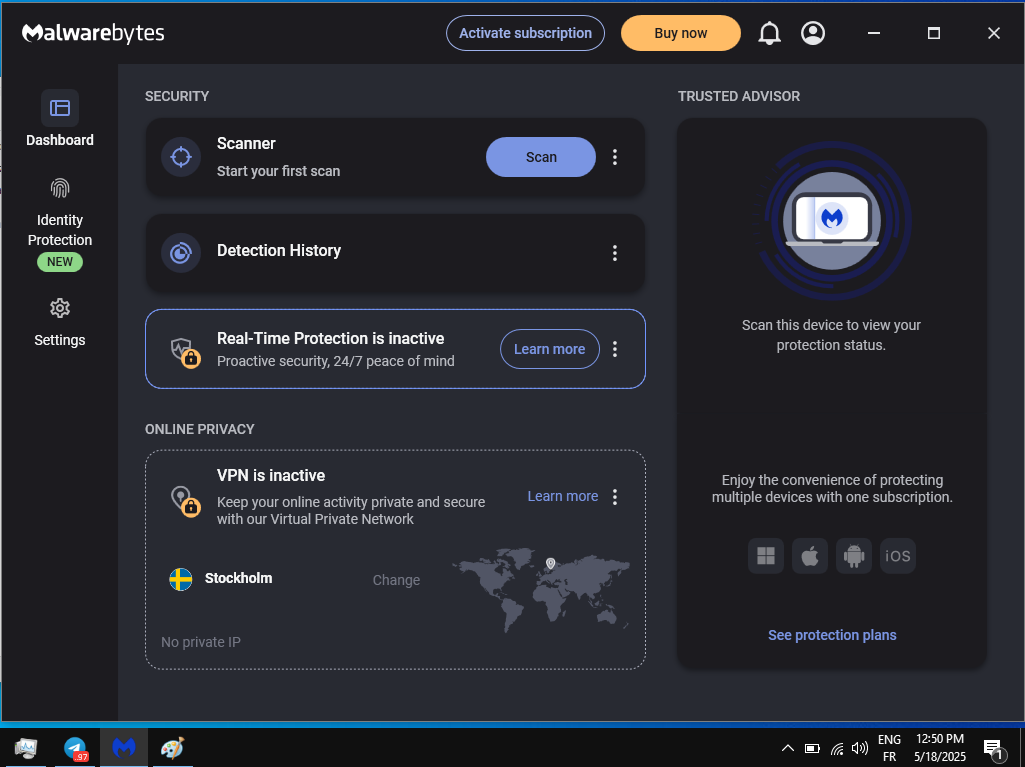Screen dimensions: 1025x767
Task: Open the See protection plans link
Action: tap(832, 635)
